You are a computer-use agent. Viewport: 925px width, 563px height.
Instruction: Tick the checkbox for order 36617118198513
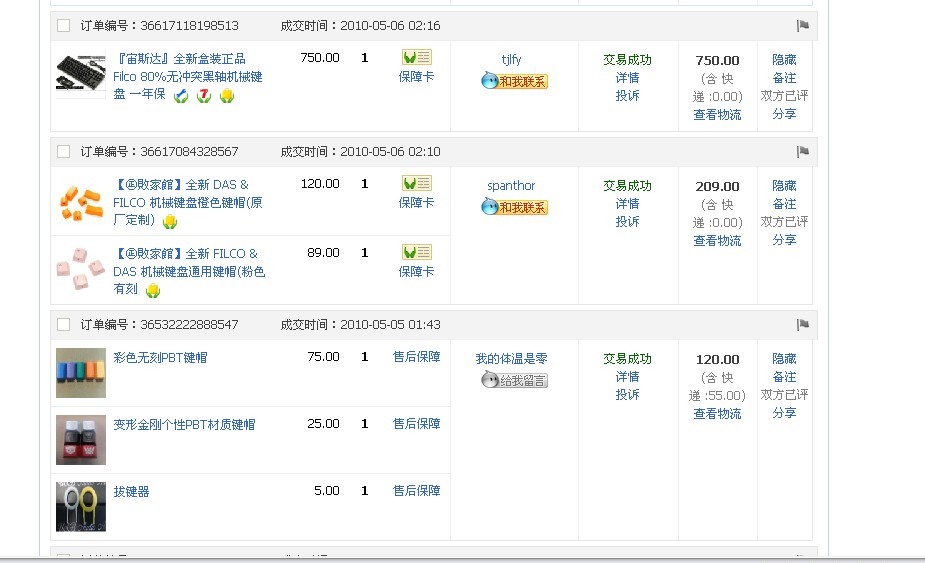(64, 26)
